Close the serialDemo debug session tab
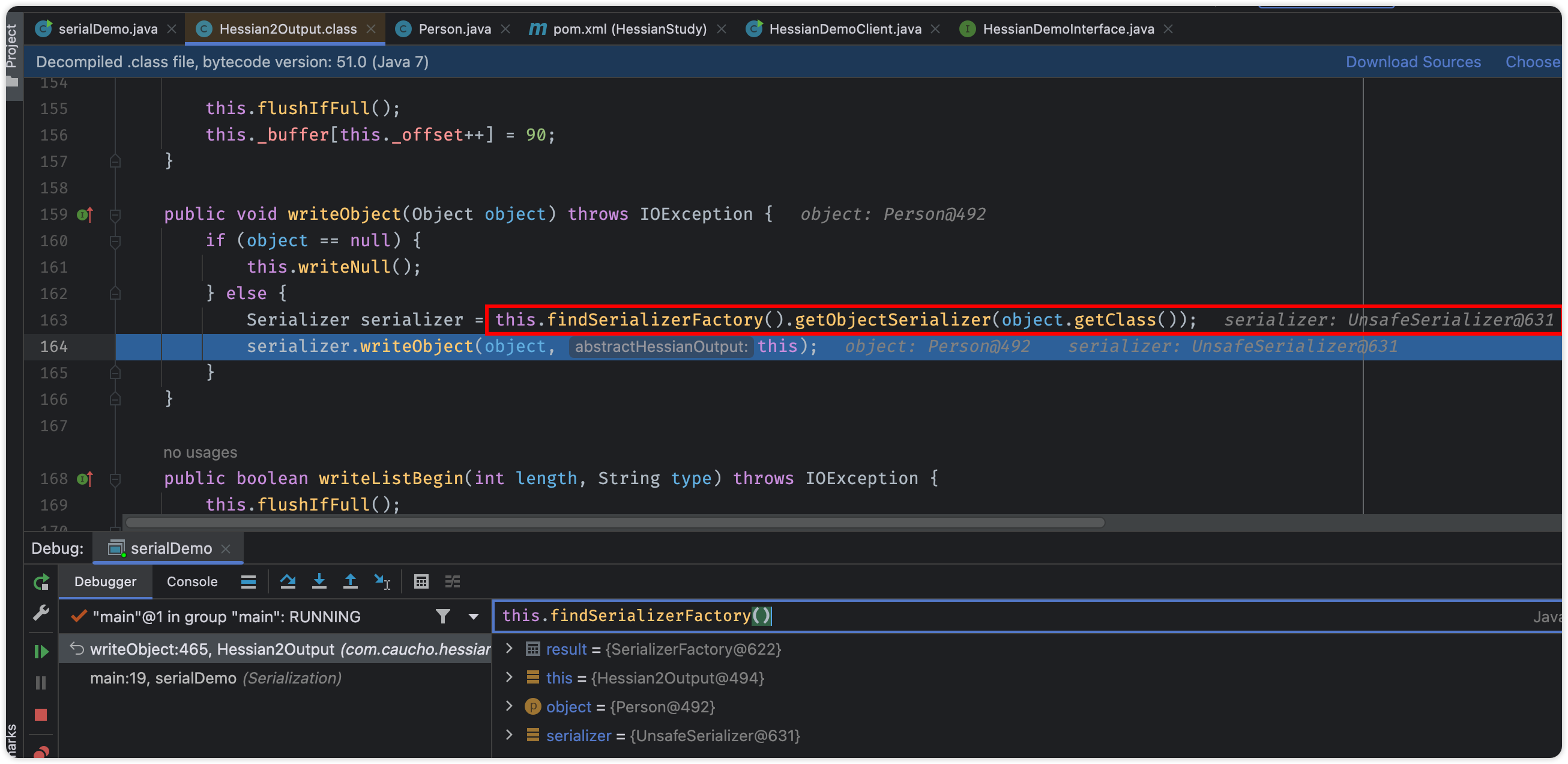1568x764 pixels. (226, 549)
